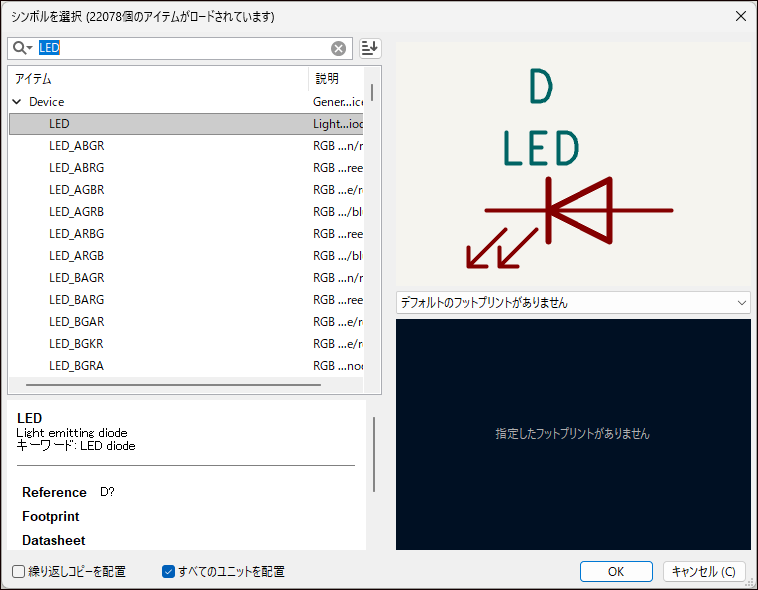Image resolution: width=758 pixels, height=590 pixels.
Task: Select the LED_ABGR symbol
Action: [76, 146]
